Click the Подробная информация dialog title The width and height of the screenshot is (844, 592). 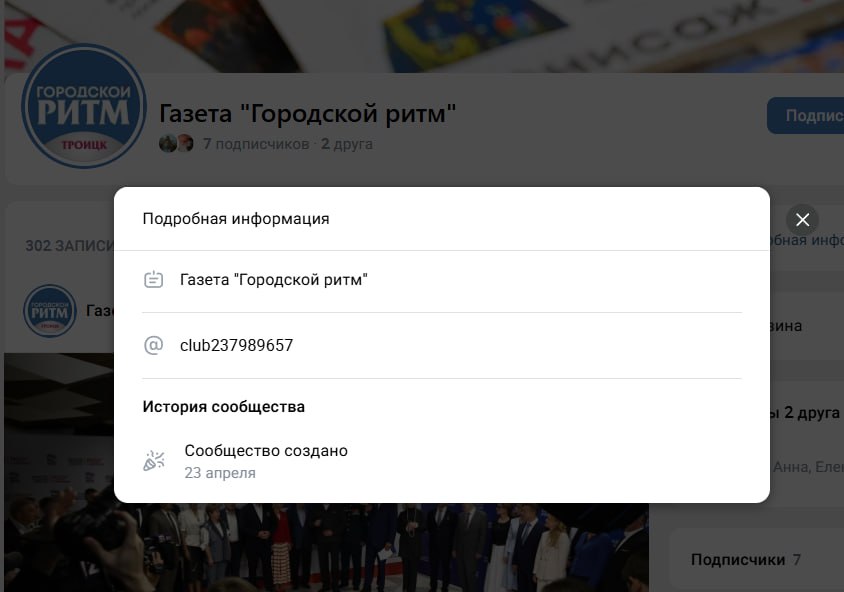(x=236, y=219)
